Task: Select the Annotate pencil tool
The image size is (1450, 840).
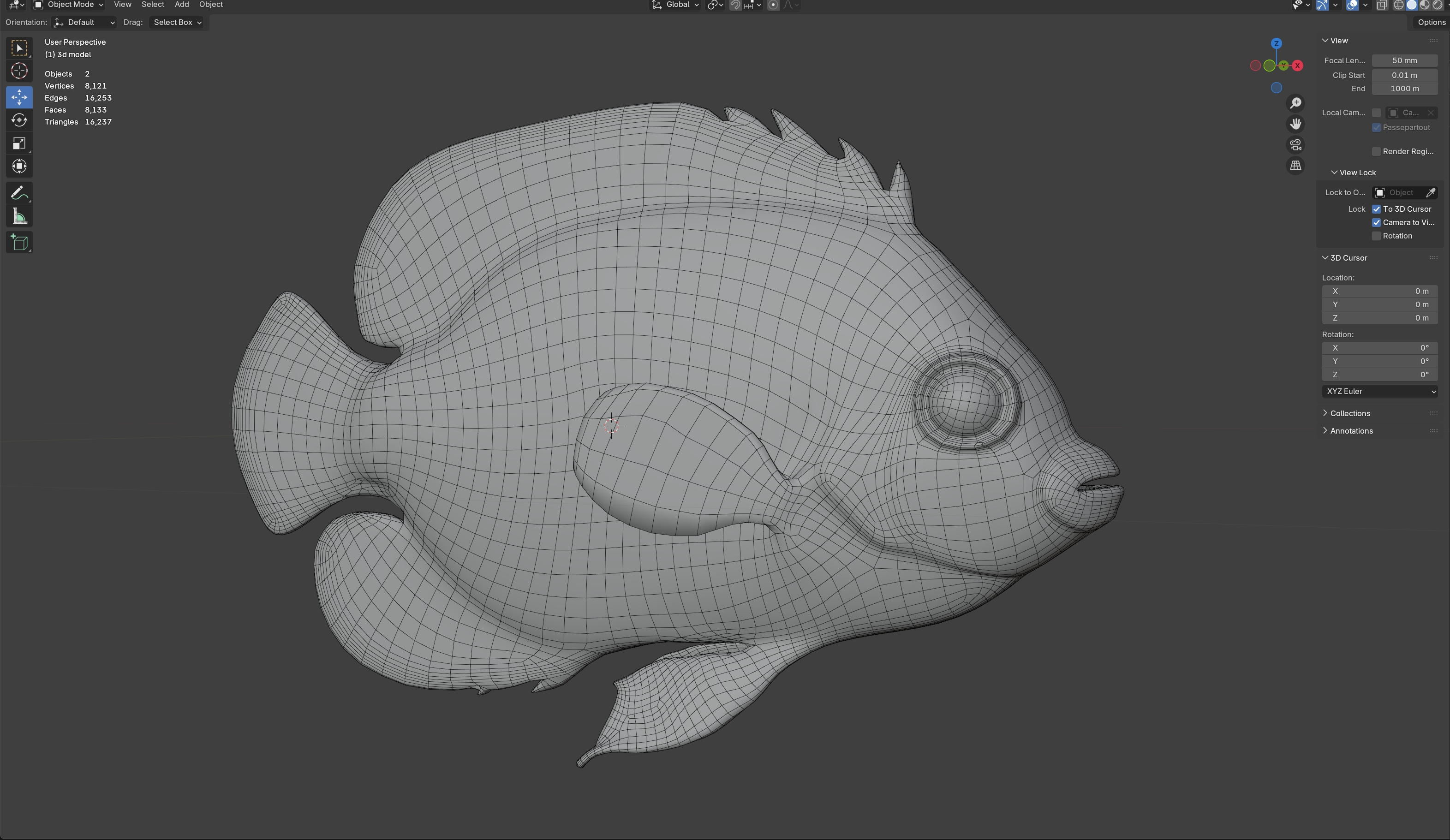Action: coord(19,193)
